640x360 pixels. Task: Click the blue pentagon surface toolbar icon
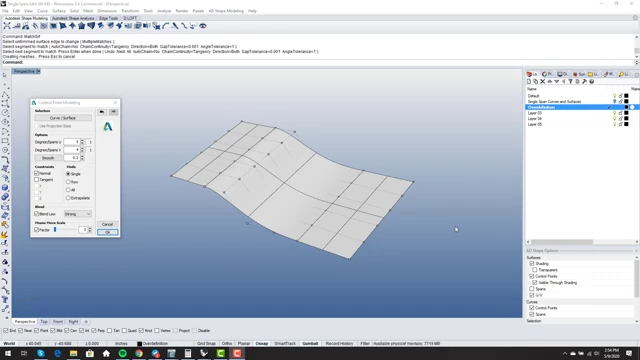tap(82, 26)
